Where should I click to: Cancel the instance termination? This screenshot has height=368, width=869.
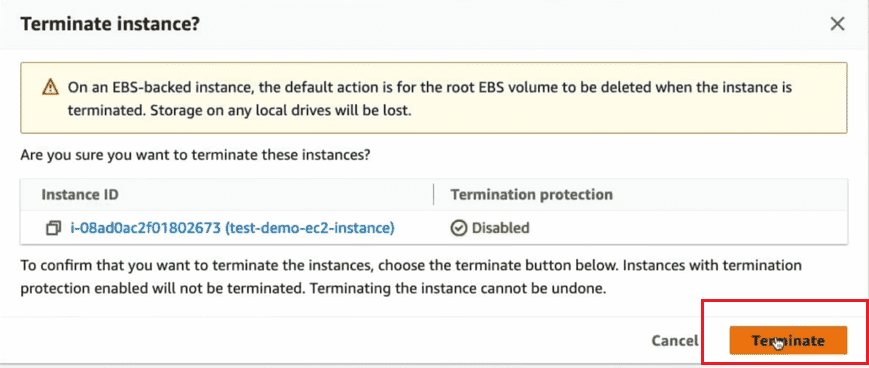tap(675, 340)
